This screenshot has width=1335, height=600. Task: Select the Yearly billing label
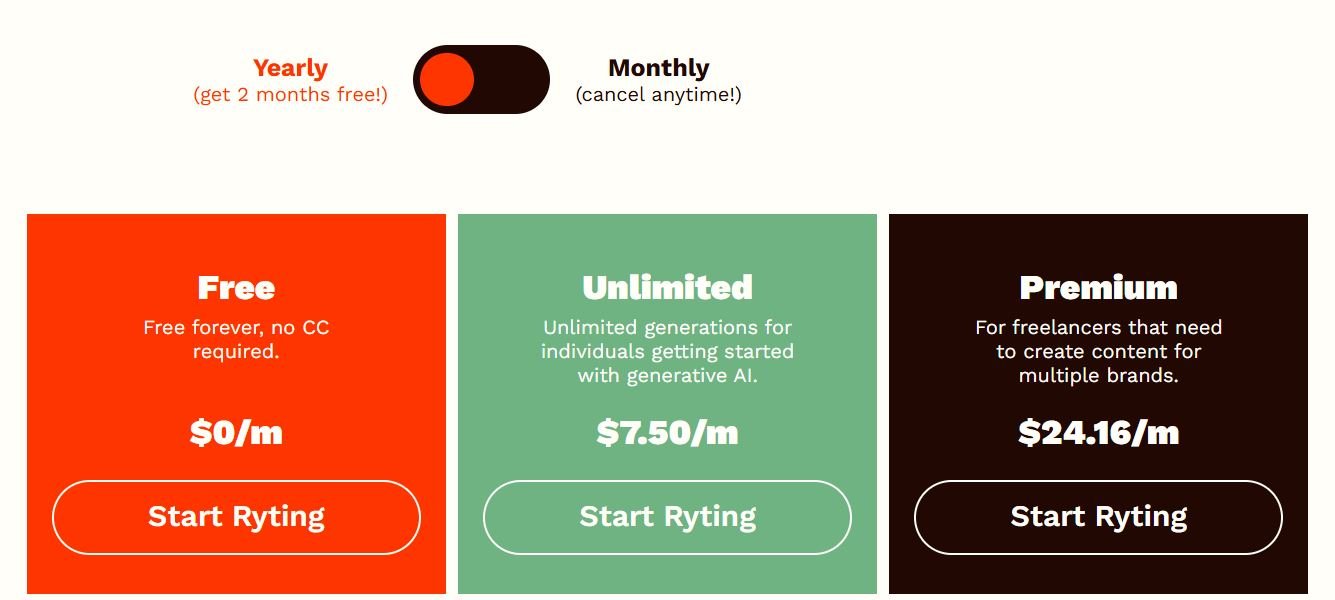coord(290,68)
